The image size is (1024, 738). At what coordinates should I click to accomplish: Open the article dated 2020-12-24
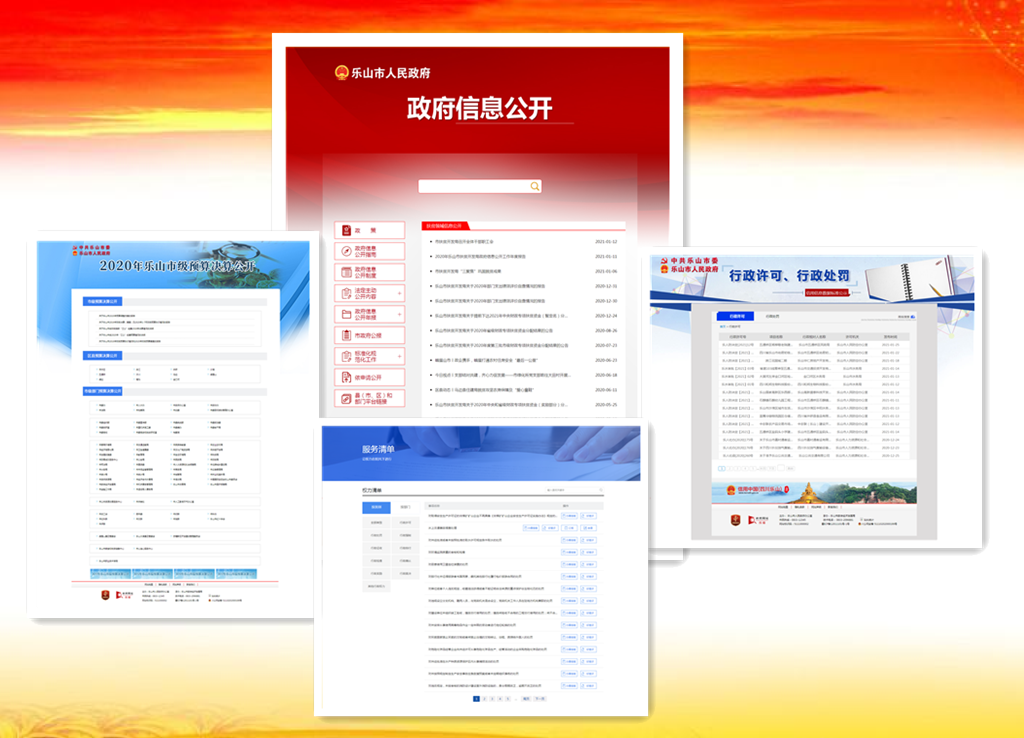500,315
